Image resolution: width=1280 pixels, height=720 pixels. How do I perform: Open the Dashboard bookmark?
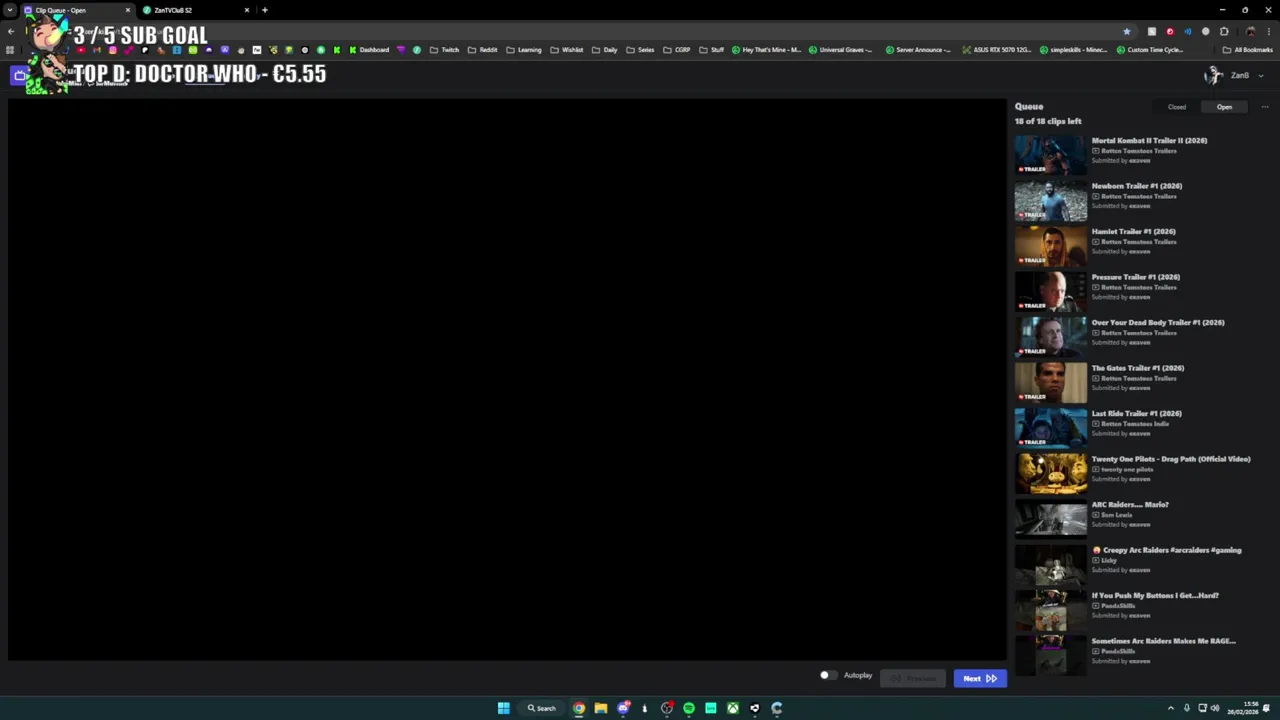point(369,50)
